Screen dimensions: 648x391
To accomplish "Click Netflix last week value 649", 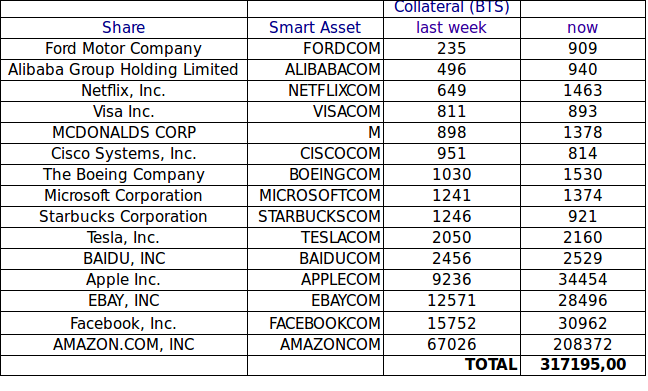I will pos(452,91).
